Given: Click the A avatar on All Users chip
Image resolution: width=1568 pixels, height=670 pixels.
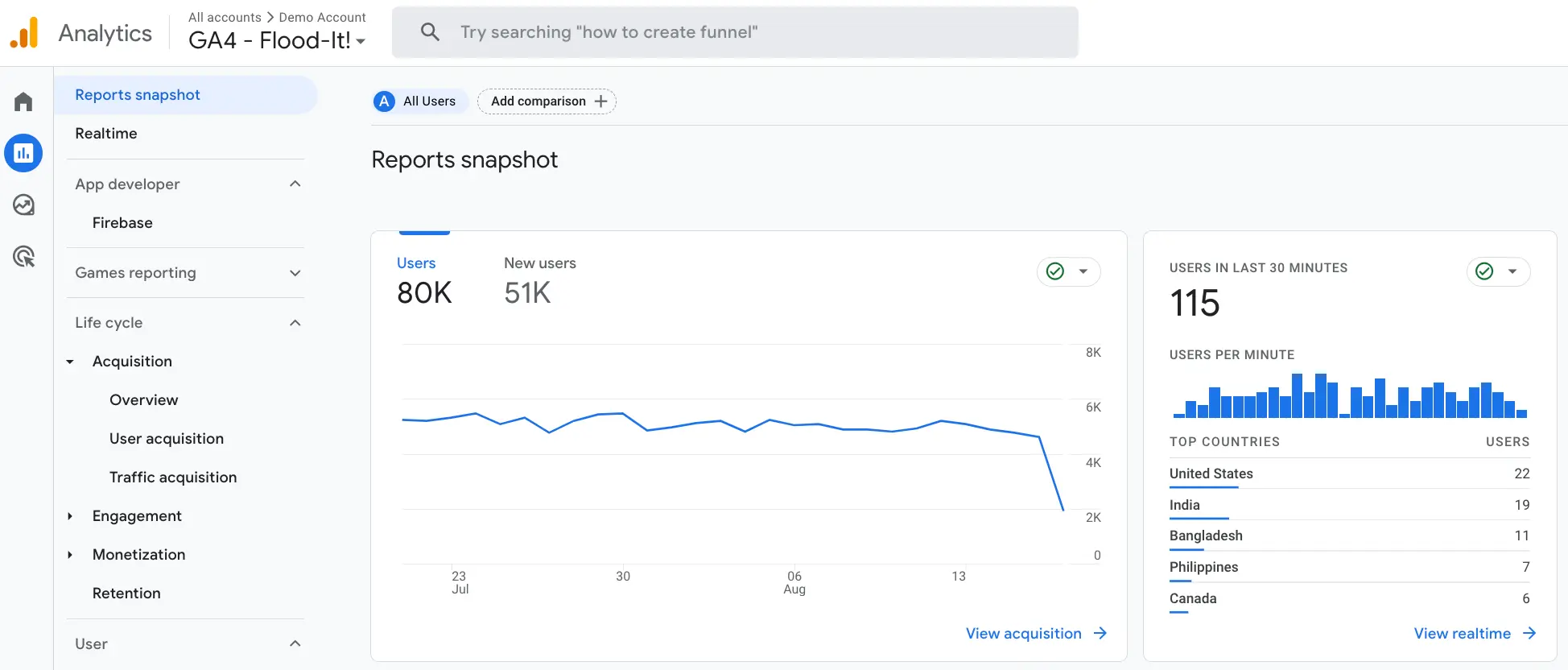Looking at the screenshot, I should point(384,101).
